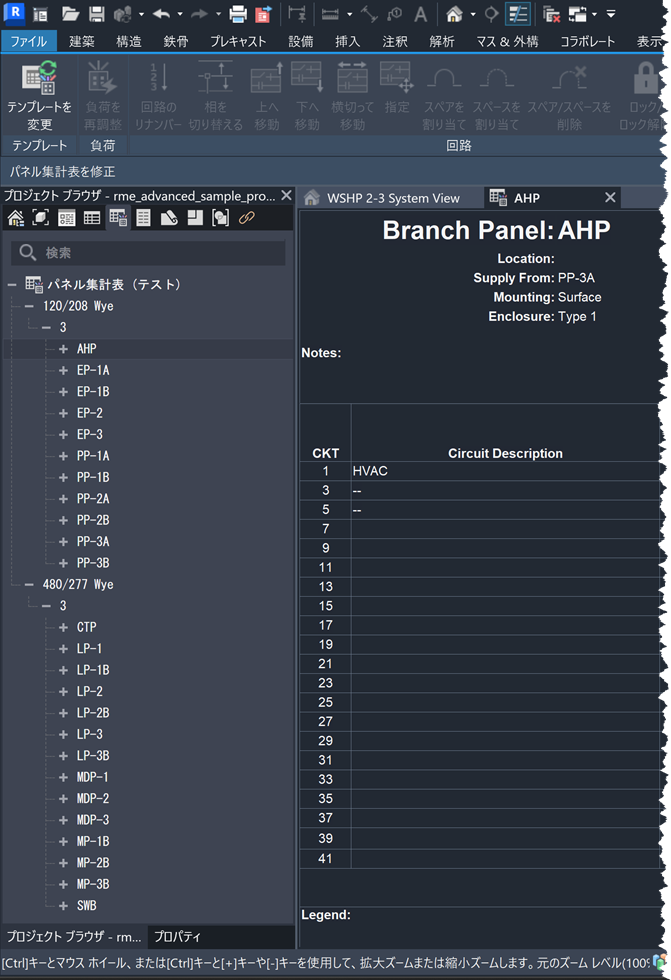Click the 下へ移動 ribbon button
The image size is (671, 980).
[307, 95]
